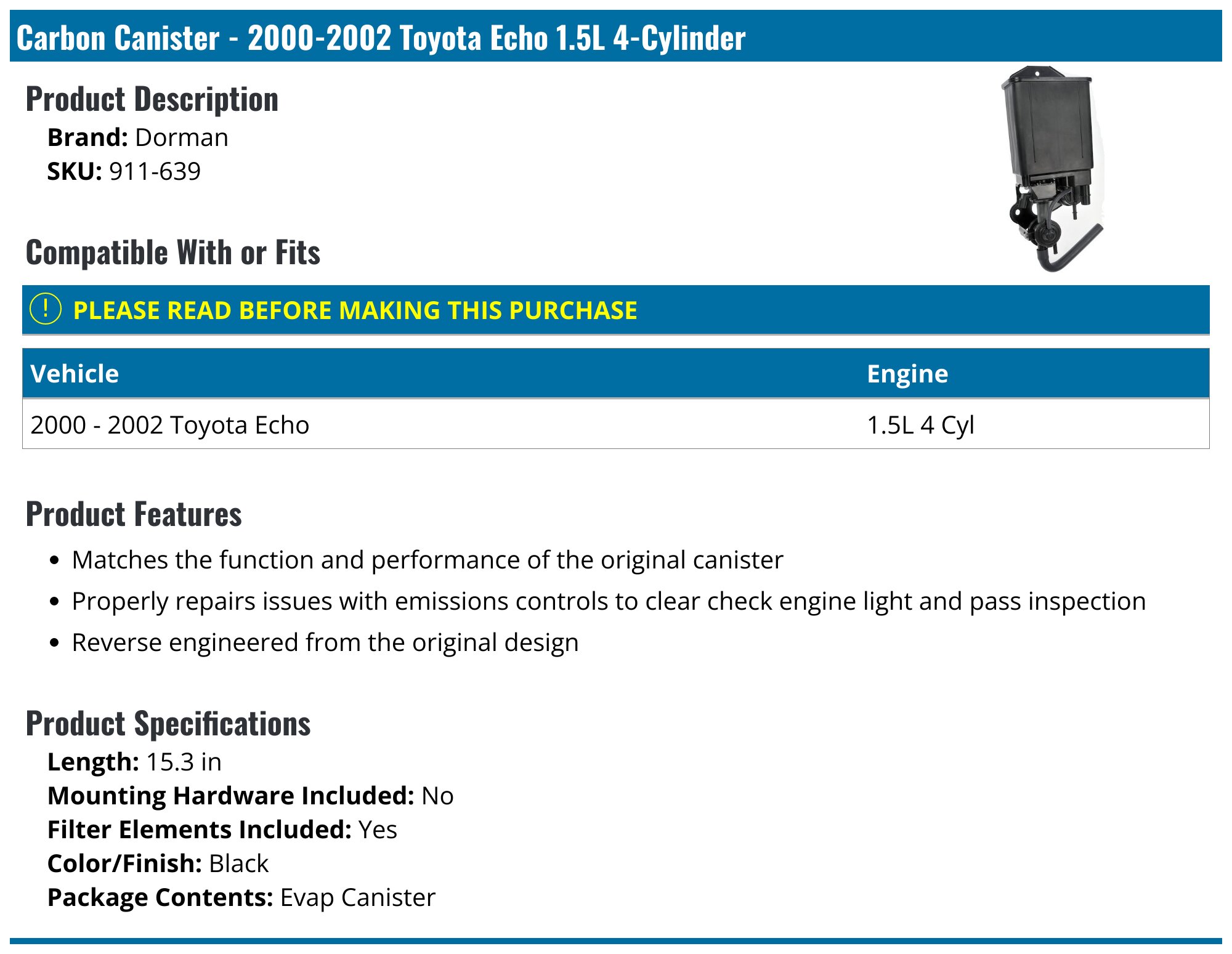Click the exclamation warning circle icon
Viewport: 1232px width, 954px height.
[x=46, y=309]
